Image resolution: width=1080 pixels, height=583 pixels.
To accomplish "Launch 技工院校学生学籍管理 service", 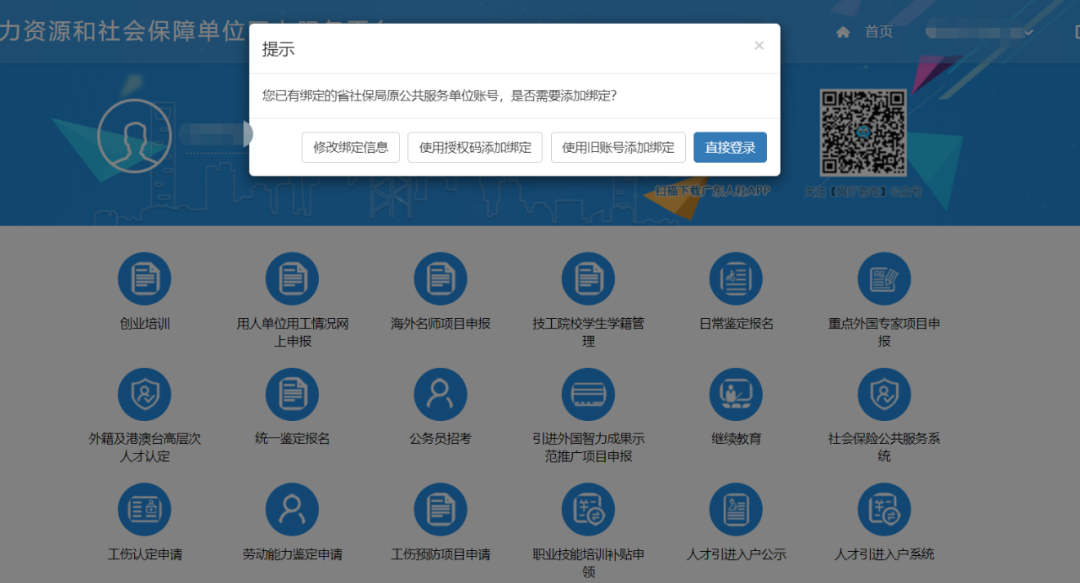I will pyautogui.click(x=588, y=278).
